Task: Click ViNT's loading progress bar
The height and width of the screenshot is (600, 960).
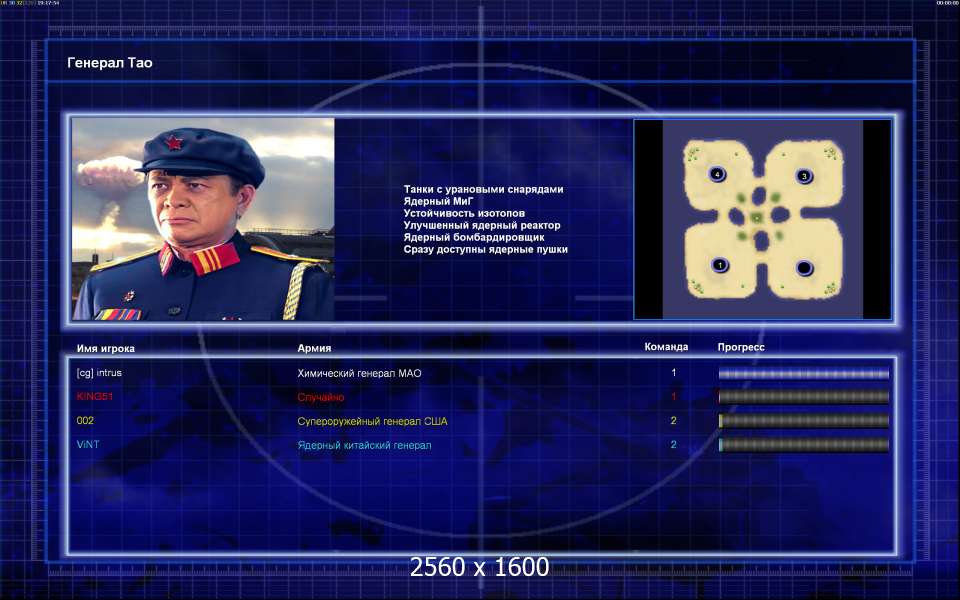Action: click(803, 445)
